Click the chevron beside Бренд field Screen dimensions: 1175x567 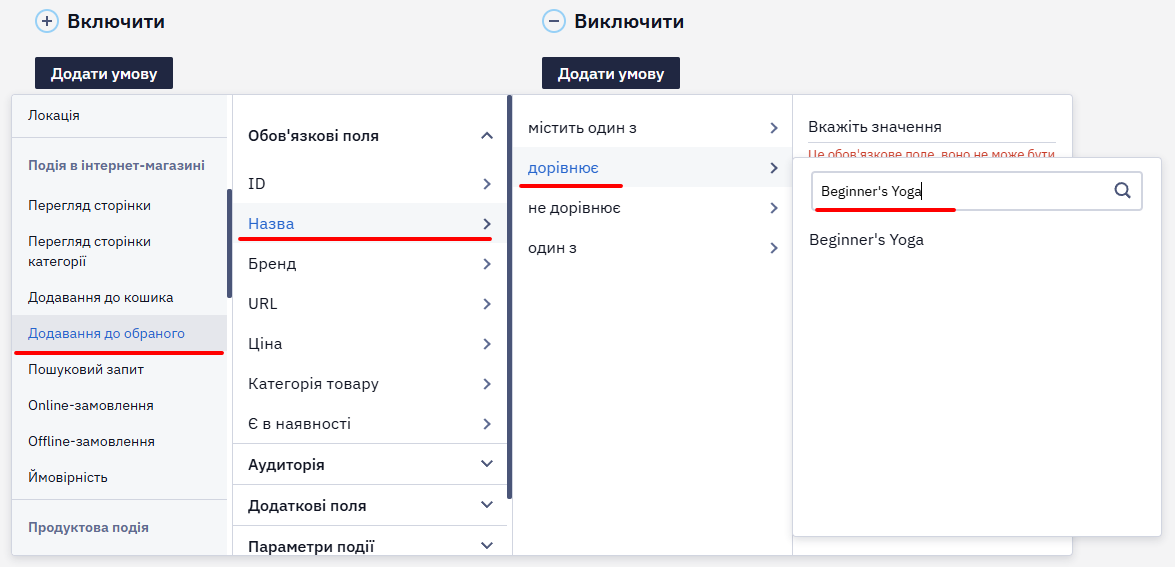pyautogui.click(x=487, y=264)
